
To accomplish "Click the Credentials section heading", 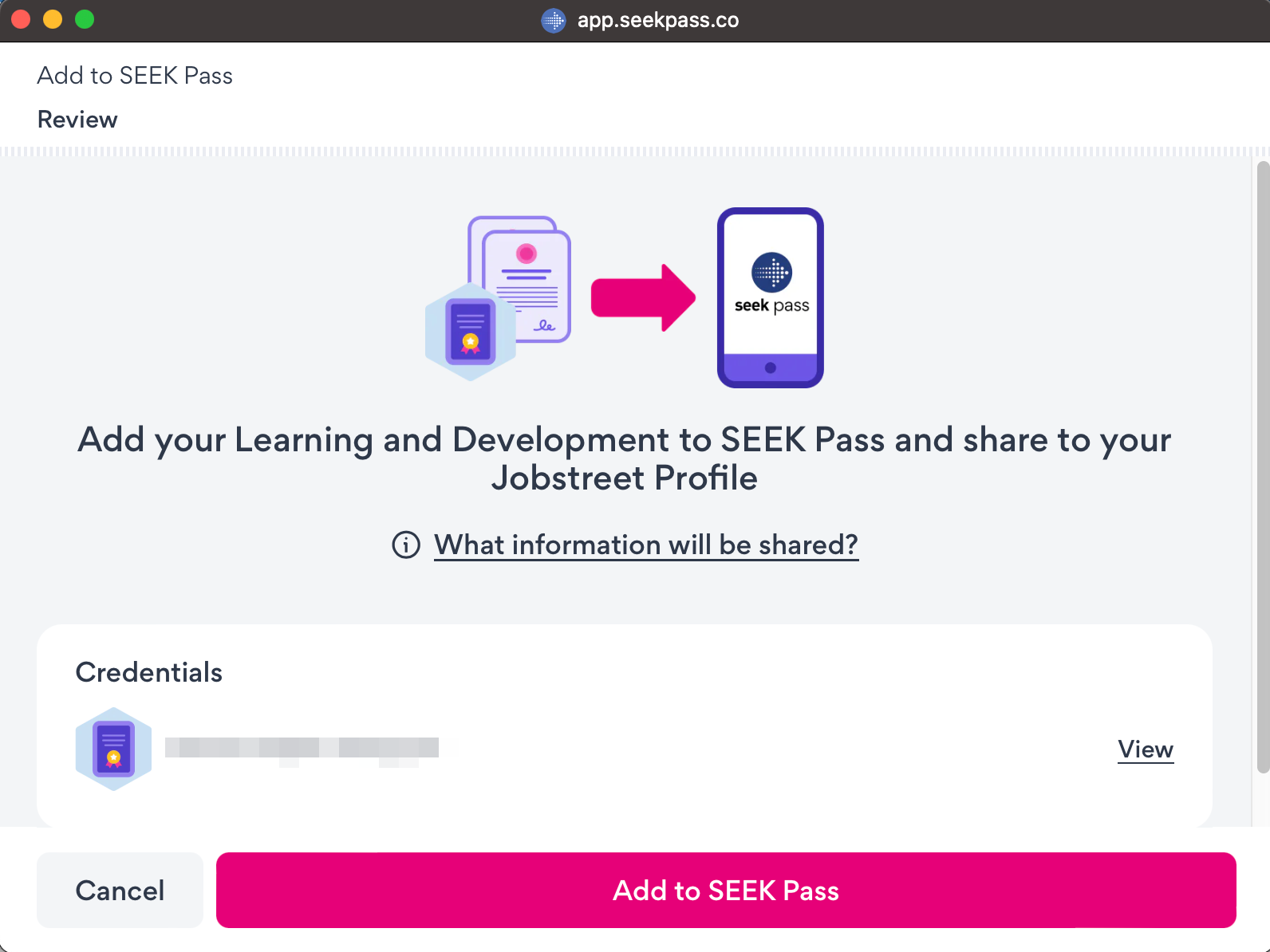I will click(x=149, y=672).
